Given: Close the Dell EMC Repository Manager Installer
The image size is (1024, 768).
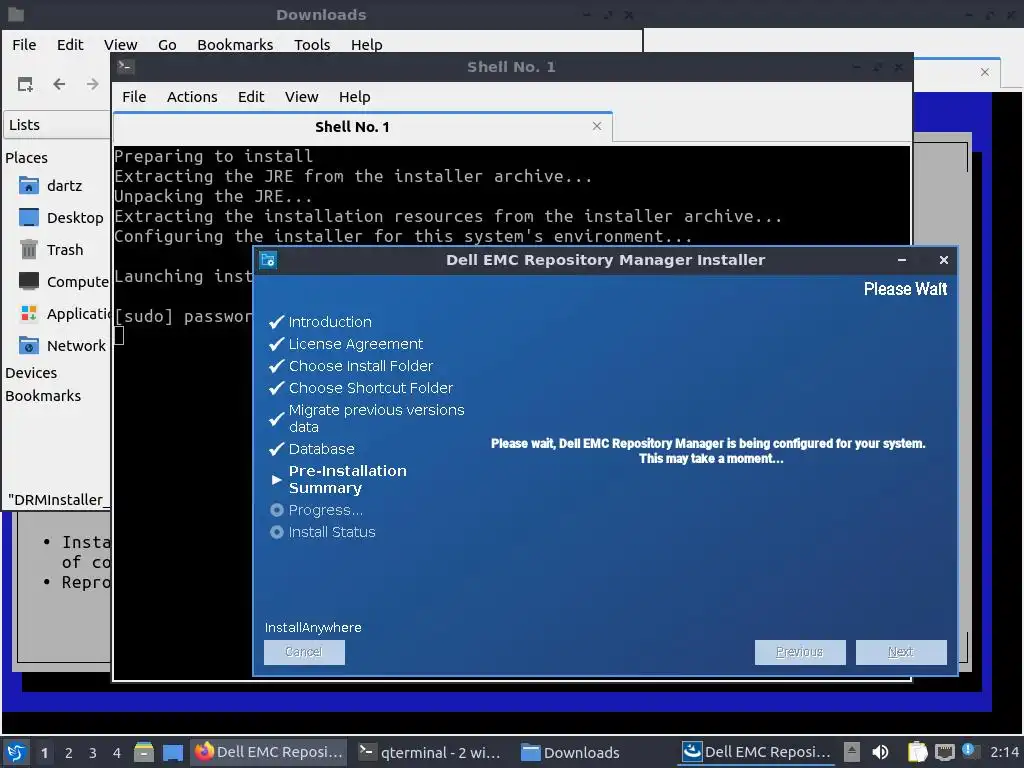Looking at the screenshot, I should coord(944,260).
